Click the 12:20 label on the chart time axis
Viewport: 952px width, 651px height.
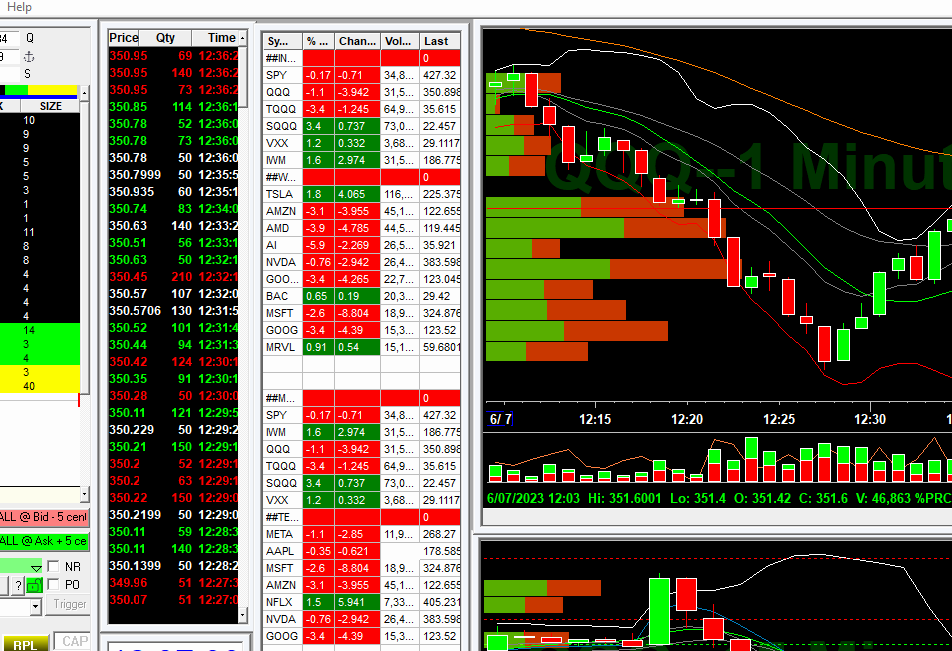click(x=687, y=419)
